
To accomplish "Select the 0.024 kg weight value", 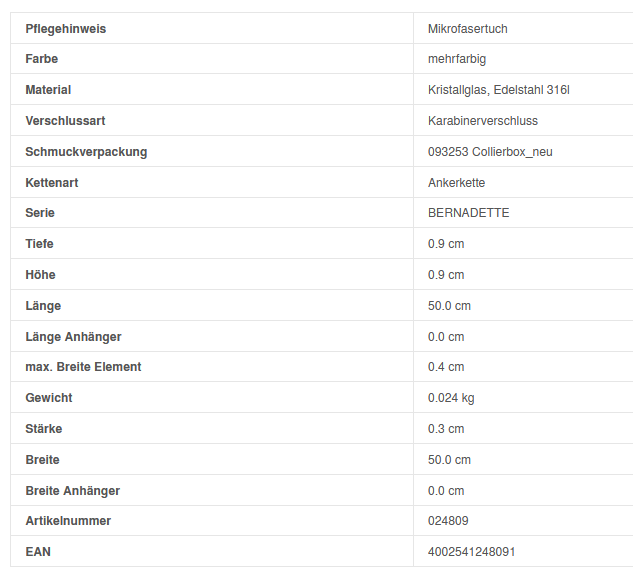I will 451,398.
